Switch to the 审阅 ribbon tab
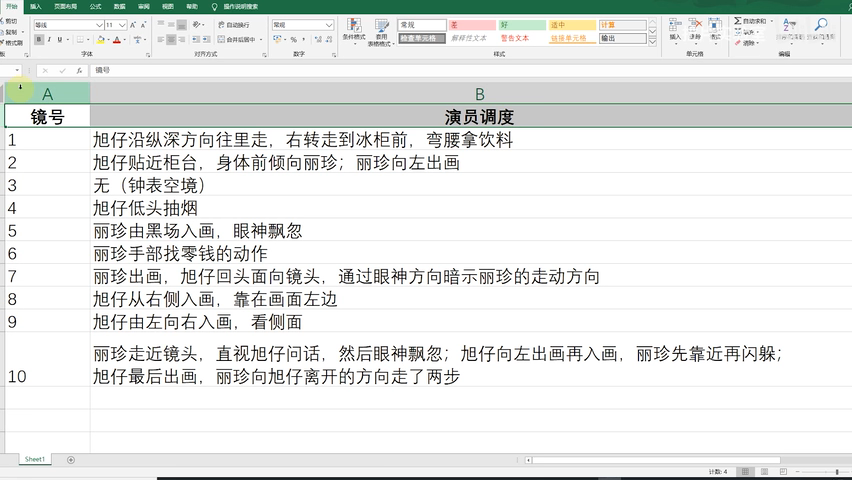 [144, 7]
